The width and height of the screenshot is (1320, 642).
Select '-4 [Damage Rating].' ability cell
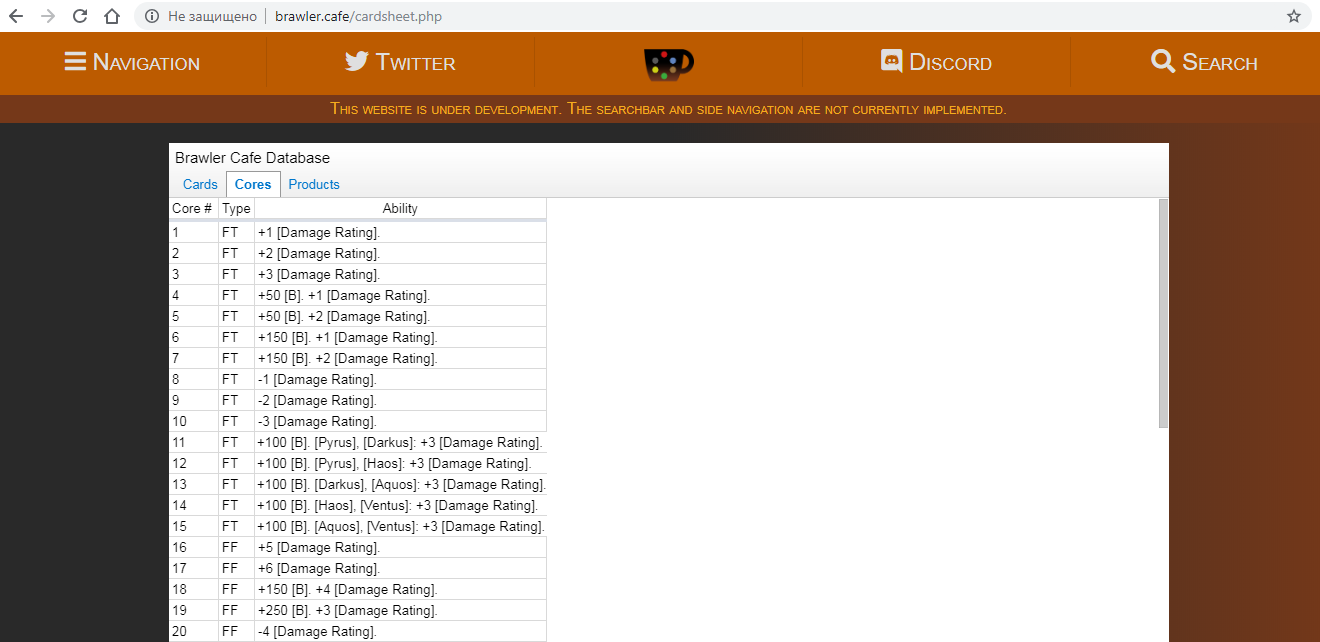click(400, 631)
